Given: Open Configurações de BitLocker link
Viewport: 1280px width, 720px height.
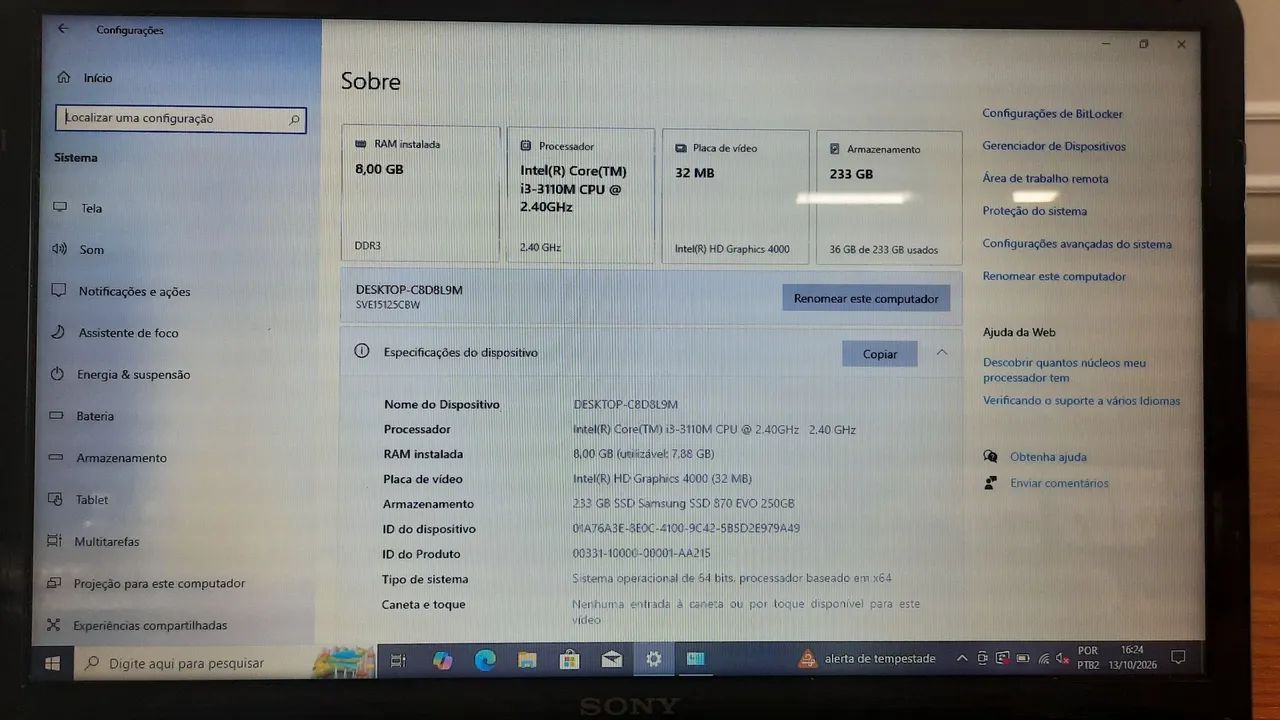Looking at the screenshot, I should coord(1053,114).
